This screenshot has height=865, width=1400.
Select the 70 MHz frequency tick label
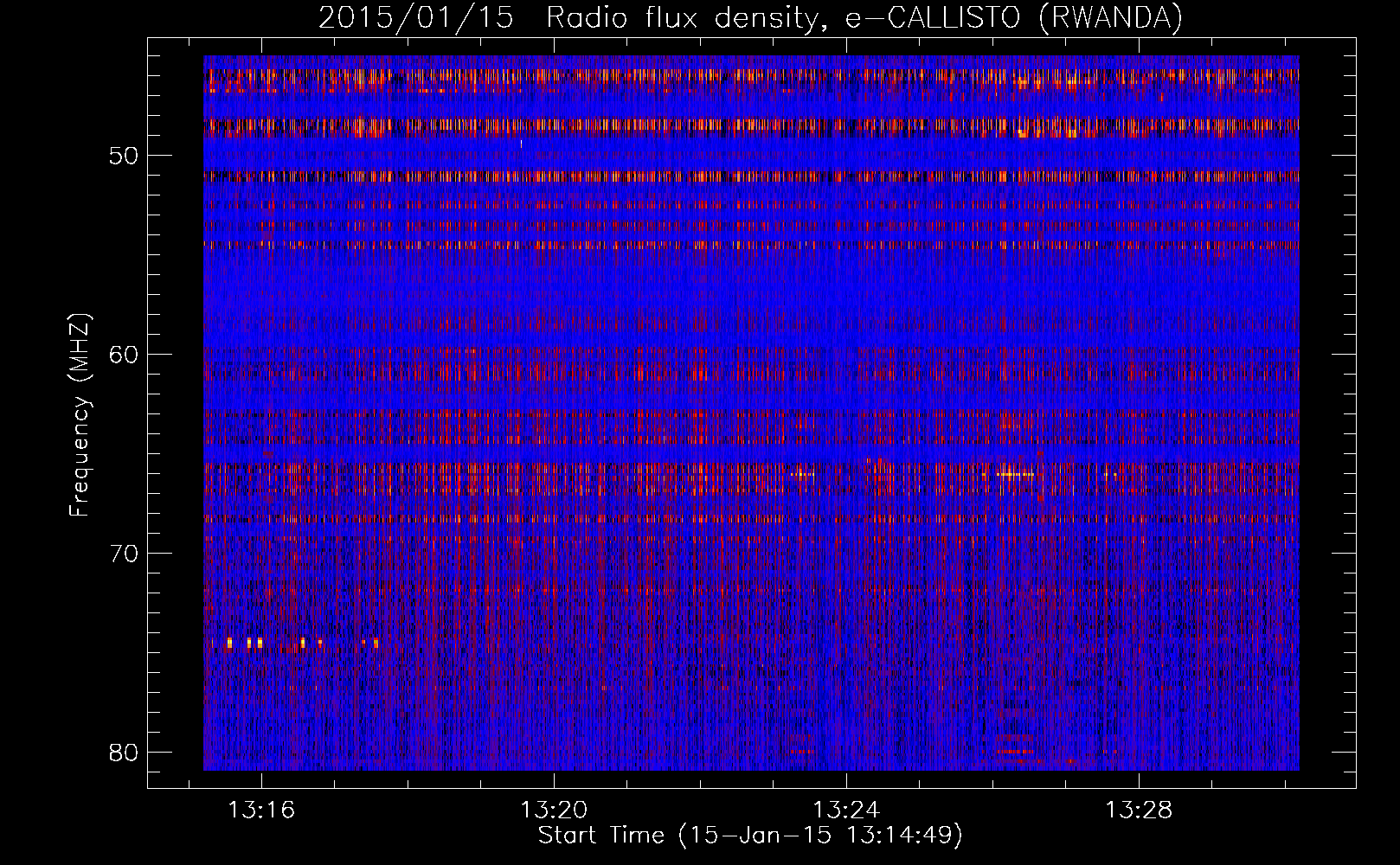click(x=125, y=554)
